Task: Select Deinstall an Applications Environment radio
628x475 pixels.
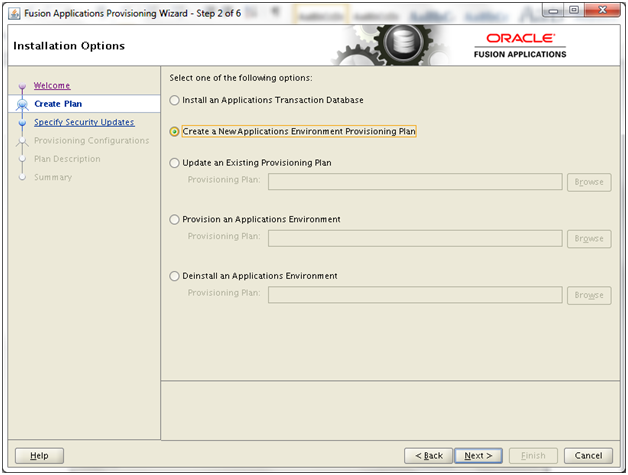Action: (x=174, y=276)
